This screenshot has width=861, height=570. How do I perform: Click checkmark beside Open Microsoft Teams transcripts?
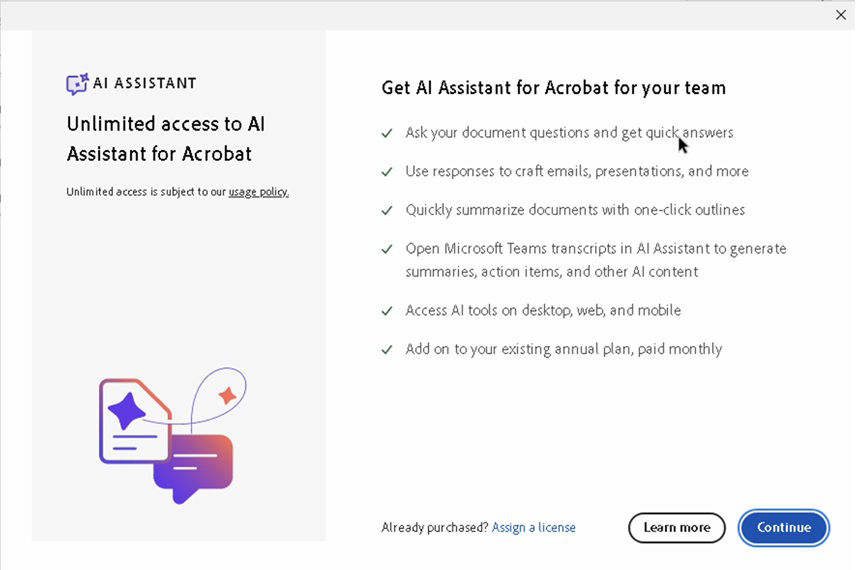point(387,249)
